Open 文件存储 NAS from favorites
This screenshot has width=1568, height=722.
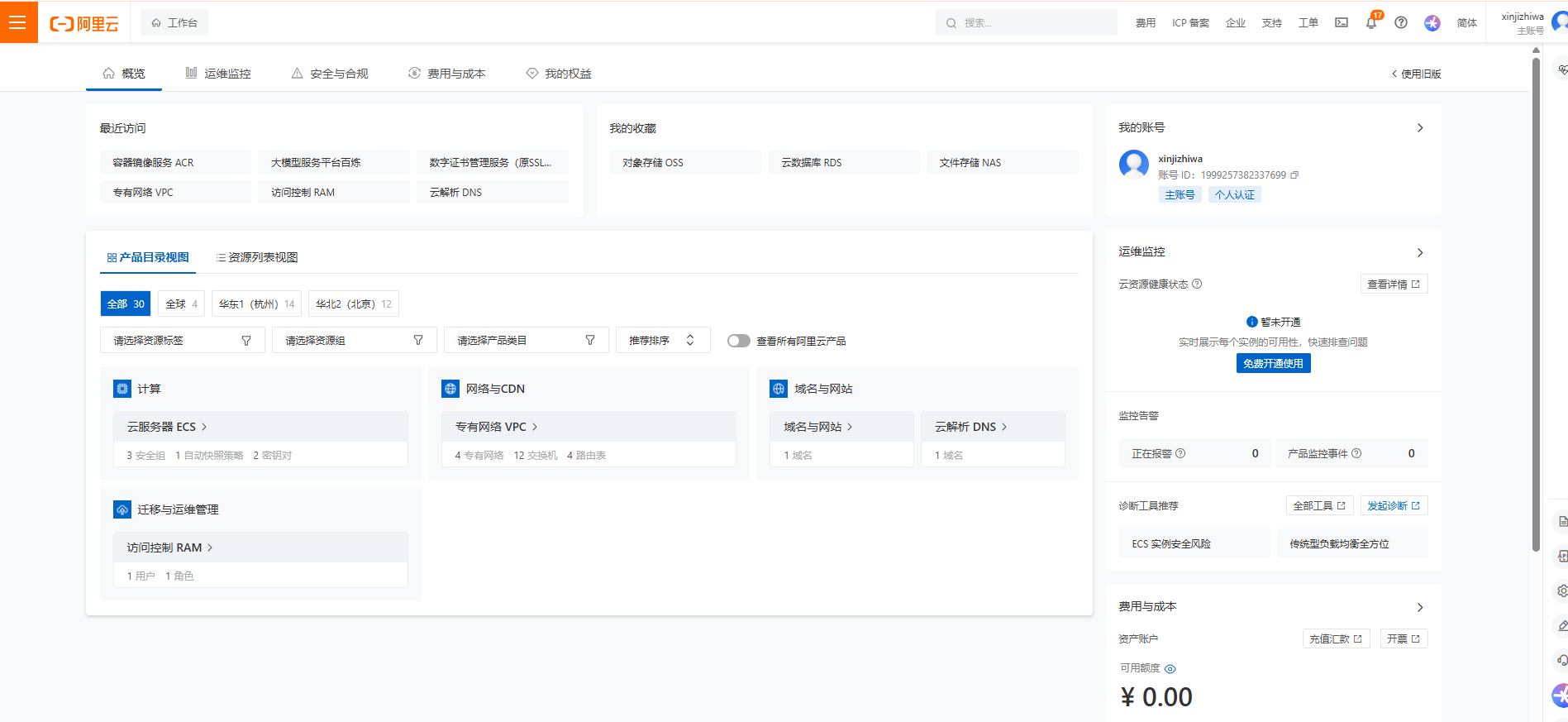[1003, 162]
